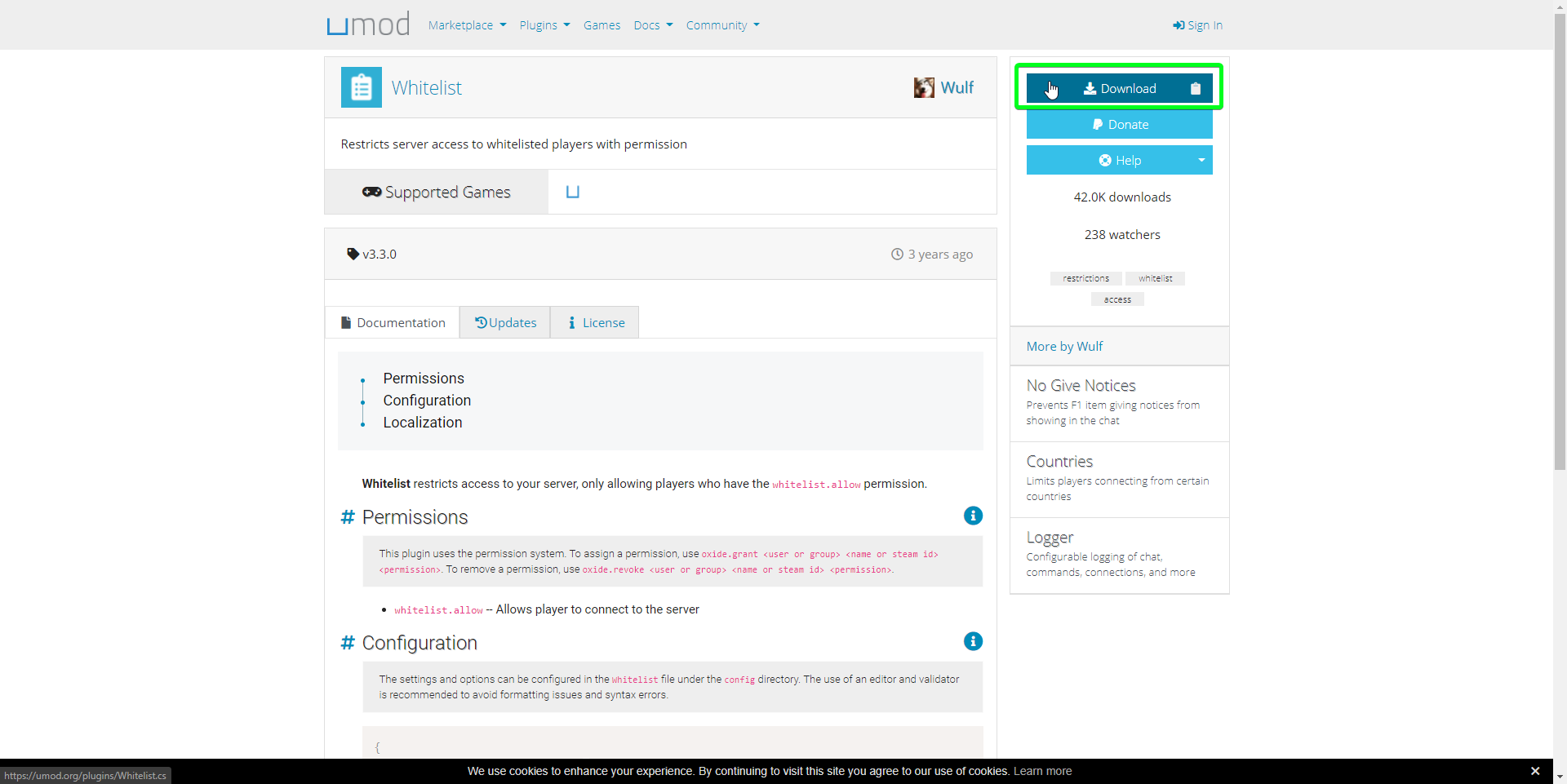1567x784 pixels.
Task: Click the uMod logo
Action: (368, 24)
